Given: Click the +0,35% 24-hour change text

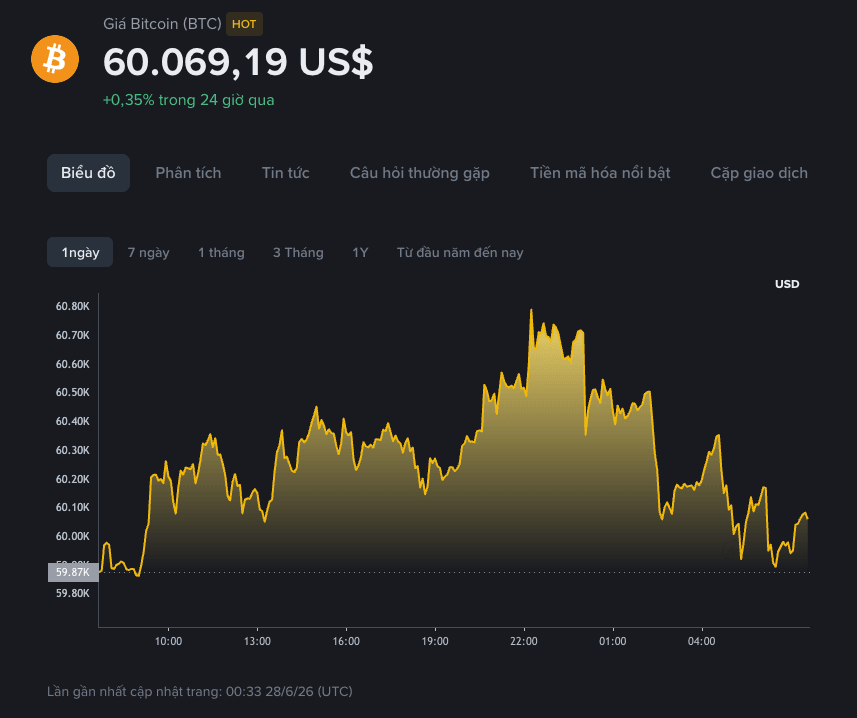Looking at the screenshot, I should pos(189,100).
